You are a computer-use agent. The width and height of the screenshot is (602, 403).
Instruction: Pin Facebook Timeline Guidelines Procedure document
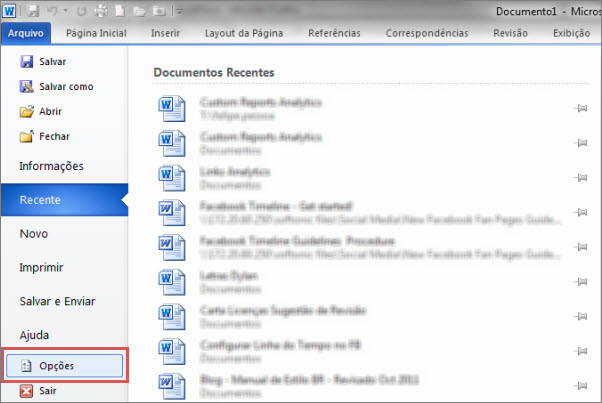pyautogui.click(x=582, y=246)
